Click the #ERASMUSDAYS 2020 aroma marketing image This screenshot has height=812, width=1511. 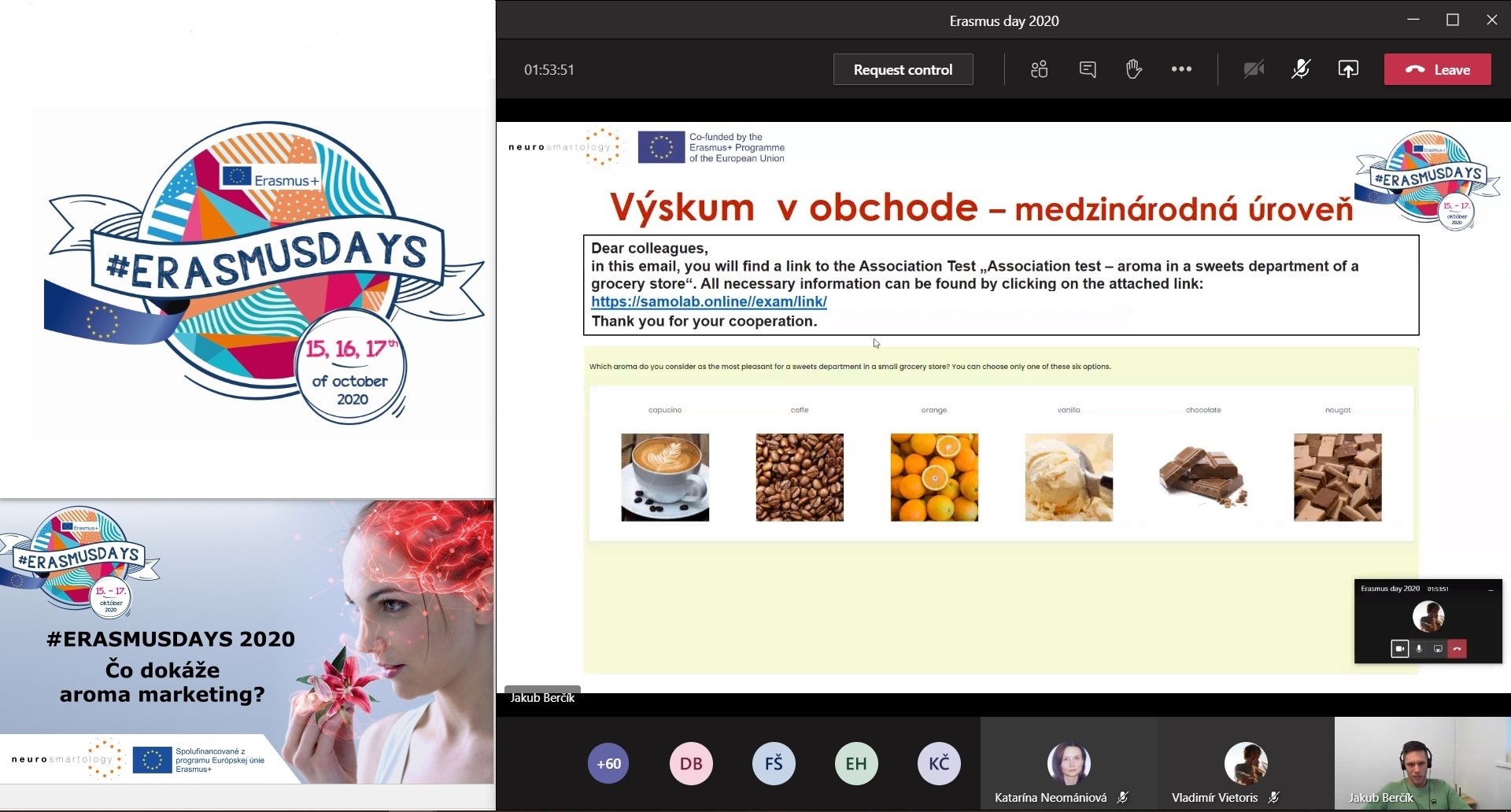coord(247,641)
